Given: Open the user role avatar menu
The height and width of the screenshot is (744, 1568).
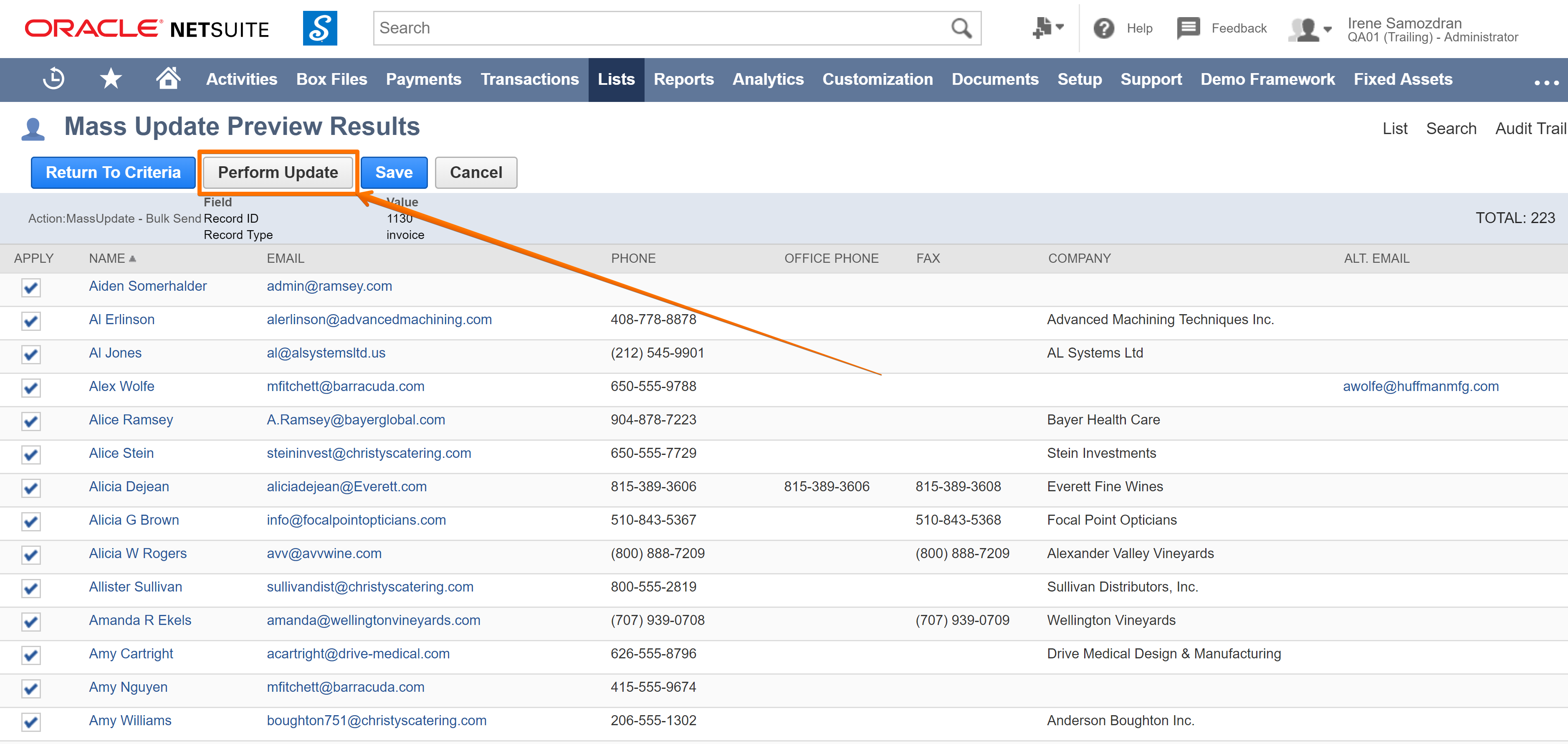Looking at the screenshot, I should click(x=1309, y=29).
